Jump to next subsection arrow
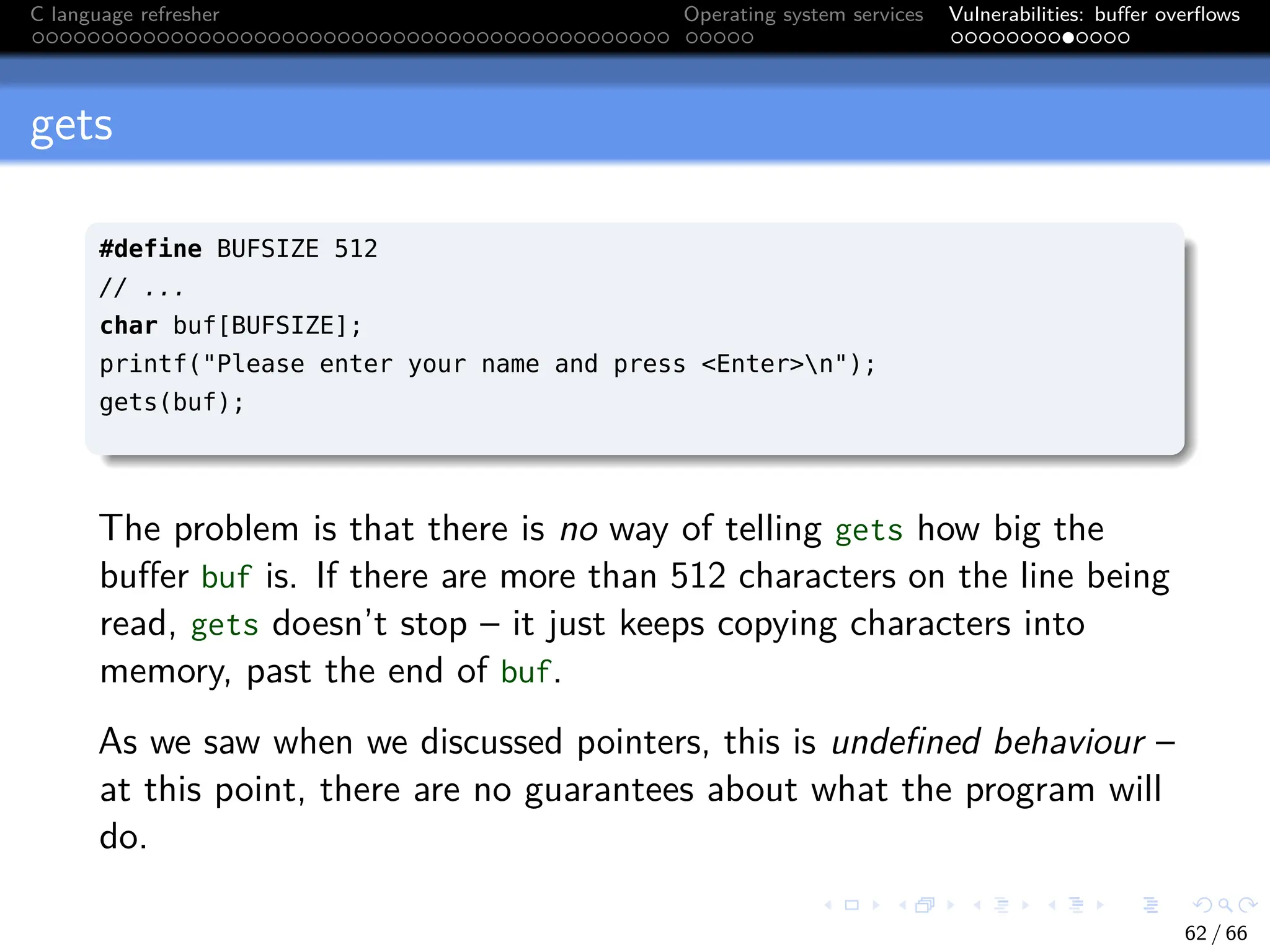1270x952 pixels. pos(1026,906)
